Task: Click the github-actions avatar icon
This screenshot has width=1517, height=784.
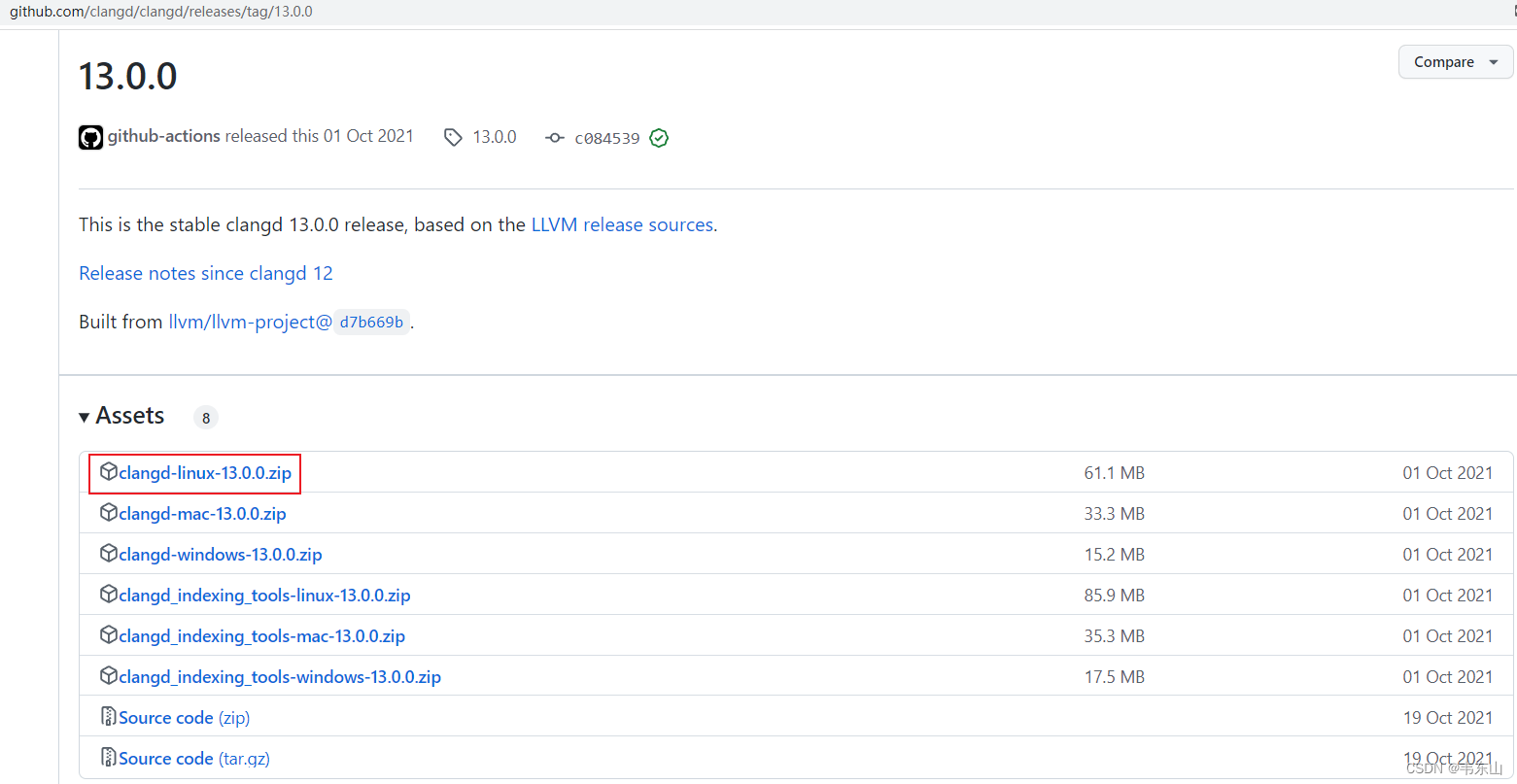Action: 90,137
